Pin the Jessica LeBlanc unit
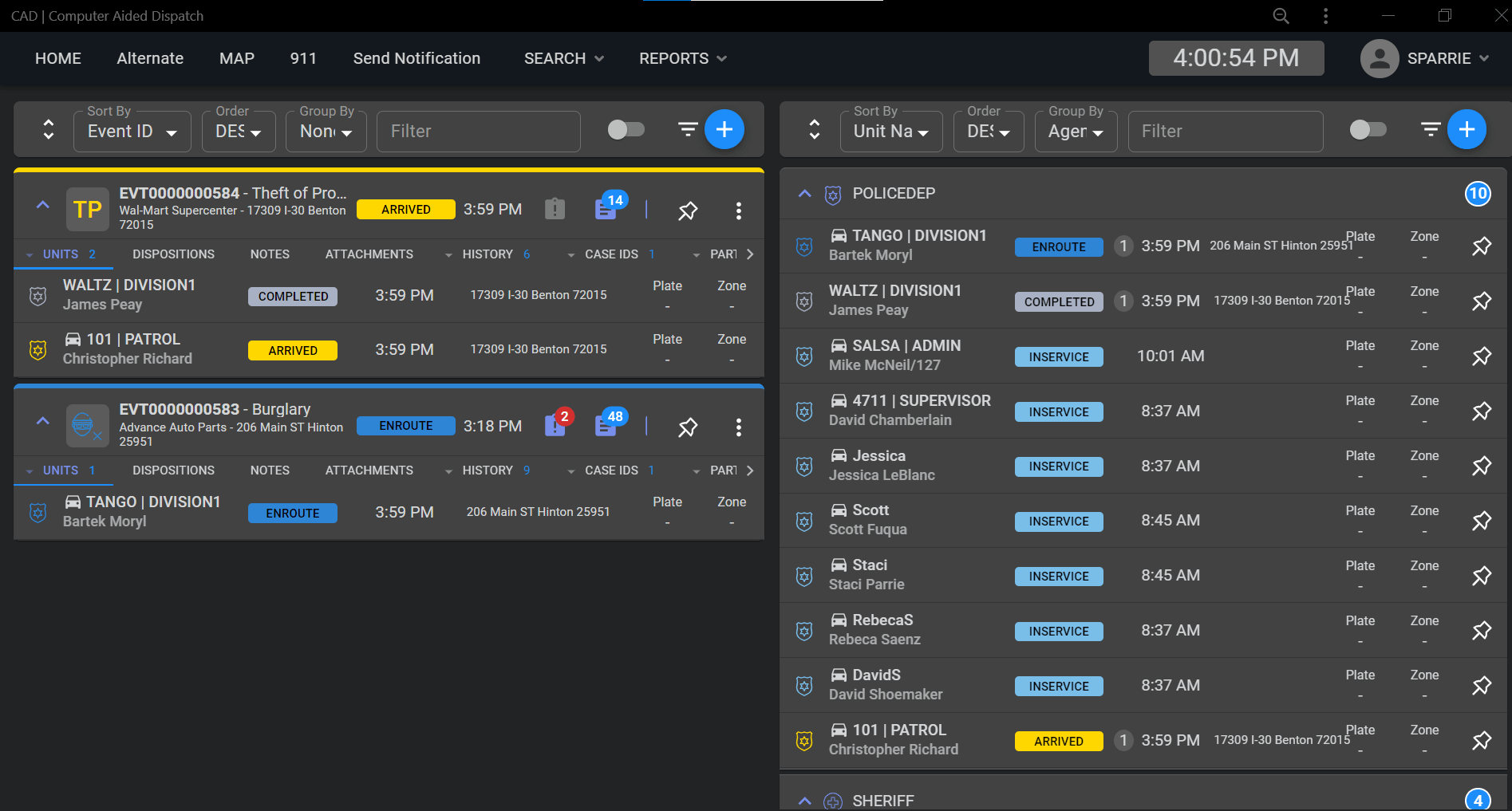Image resolution: width=1512 pixels, height=811 pixels. pyautogui.click(x=1481, y=466)
